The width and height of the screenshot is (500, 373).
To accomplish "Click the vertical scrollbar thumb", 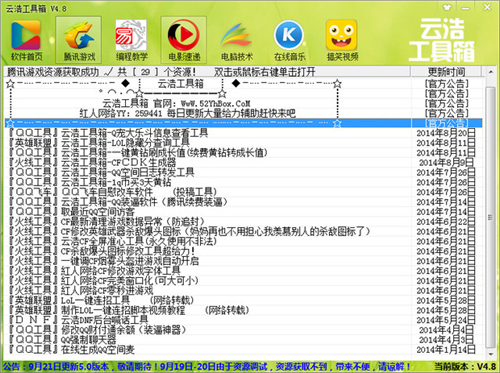I will pos(490,217).
